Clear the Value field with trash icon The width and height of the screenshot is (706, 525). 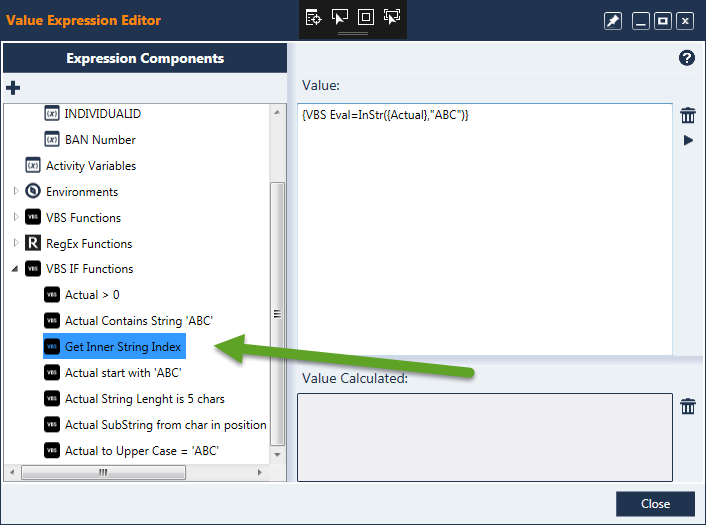click(x=688, y=115)
